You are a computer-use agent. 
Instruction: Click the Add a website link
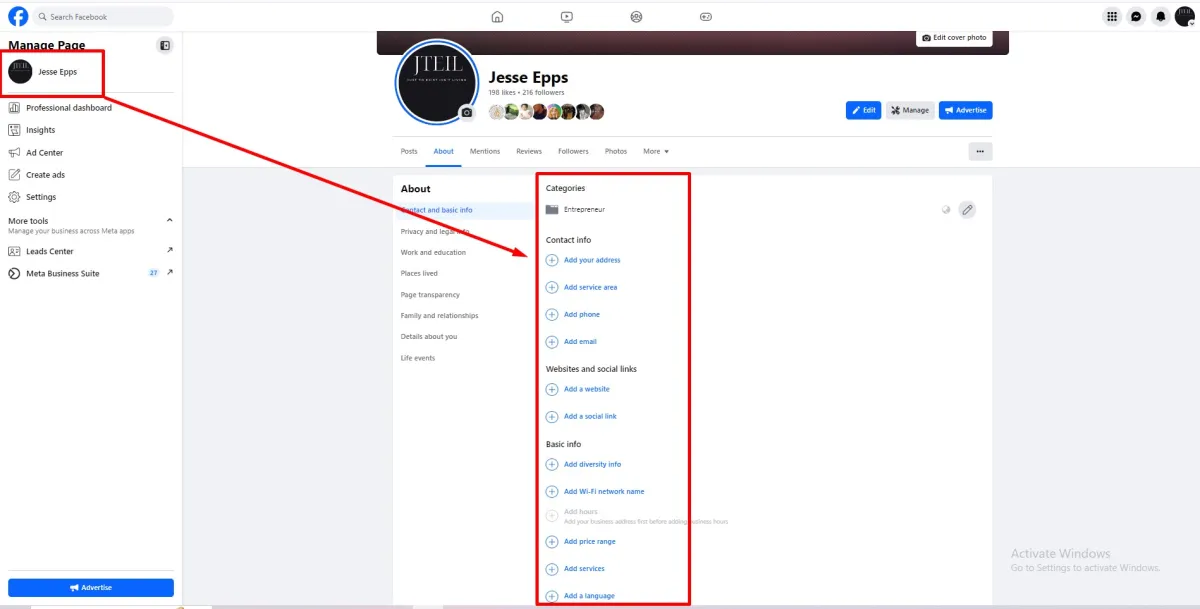(x=586, y=389)
